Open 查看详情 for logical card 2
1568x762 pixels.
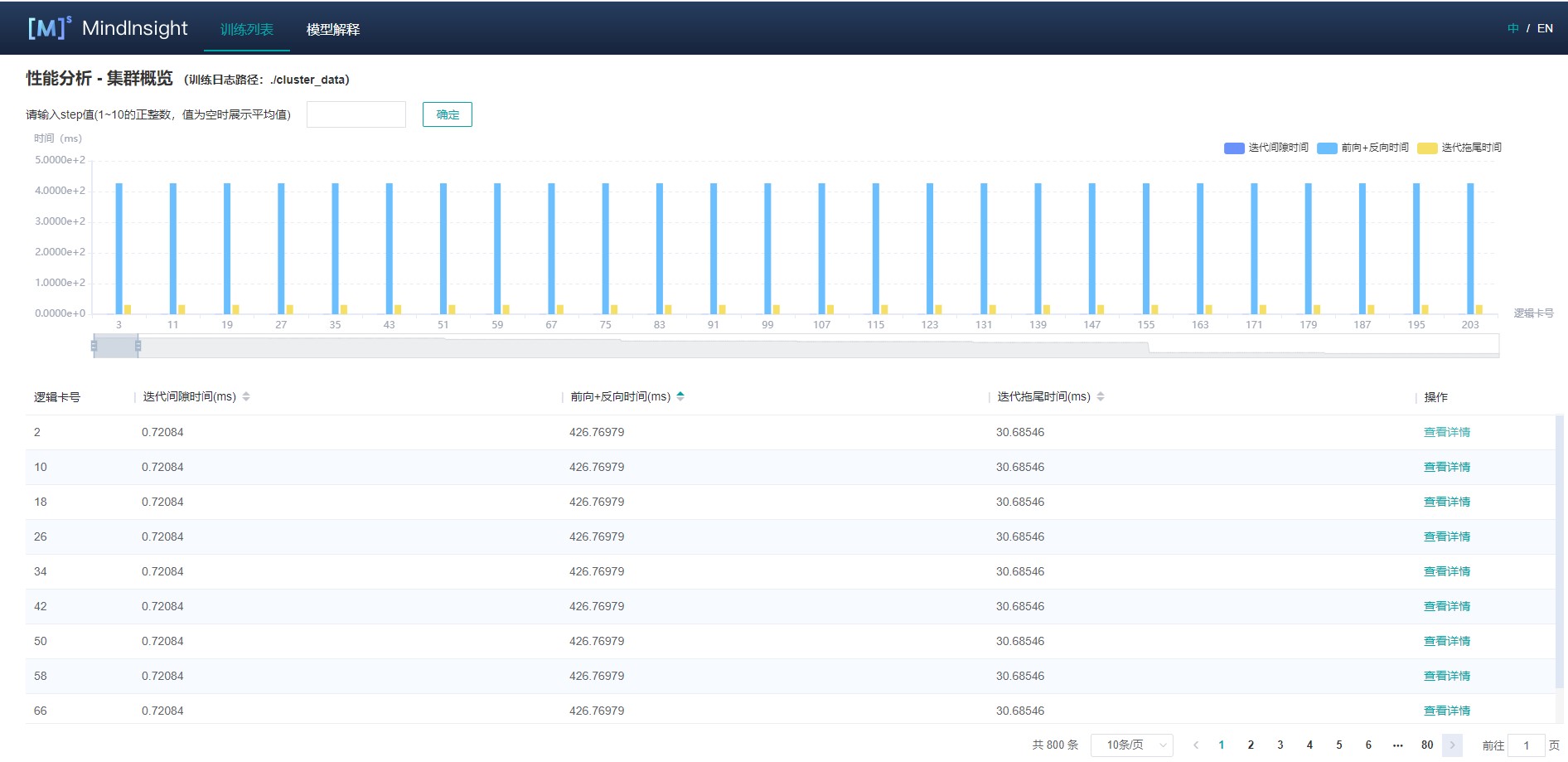point(1446,432)
